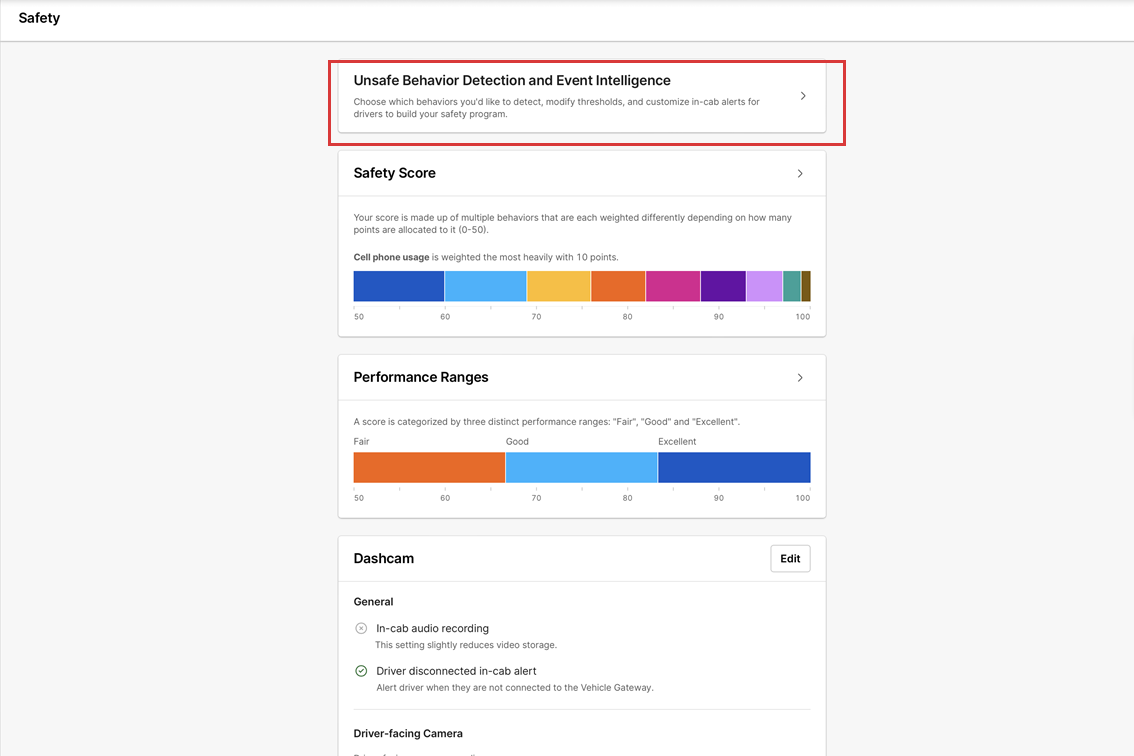Select the pink safety score segment
Viewport: 1134px width, 756px height.
coord(672,286)
